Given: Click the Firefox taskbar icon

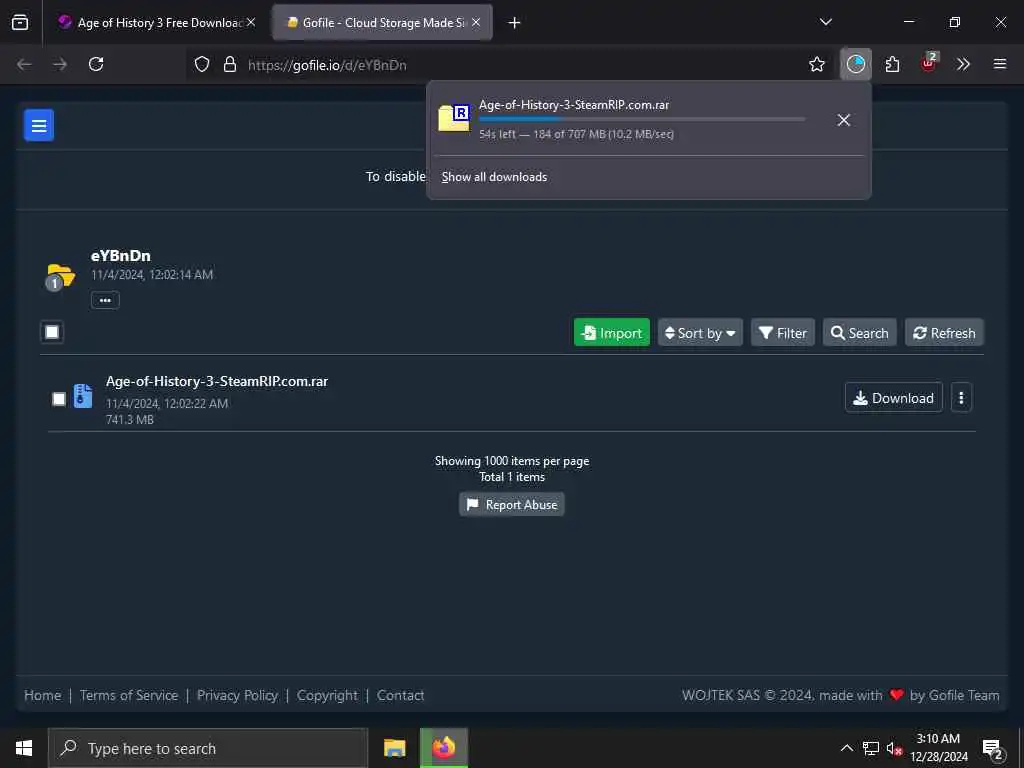Looking at the screenshot, I should tap(443, 748).
